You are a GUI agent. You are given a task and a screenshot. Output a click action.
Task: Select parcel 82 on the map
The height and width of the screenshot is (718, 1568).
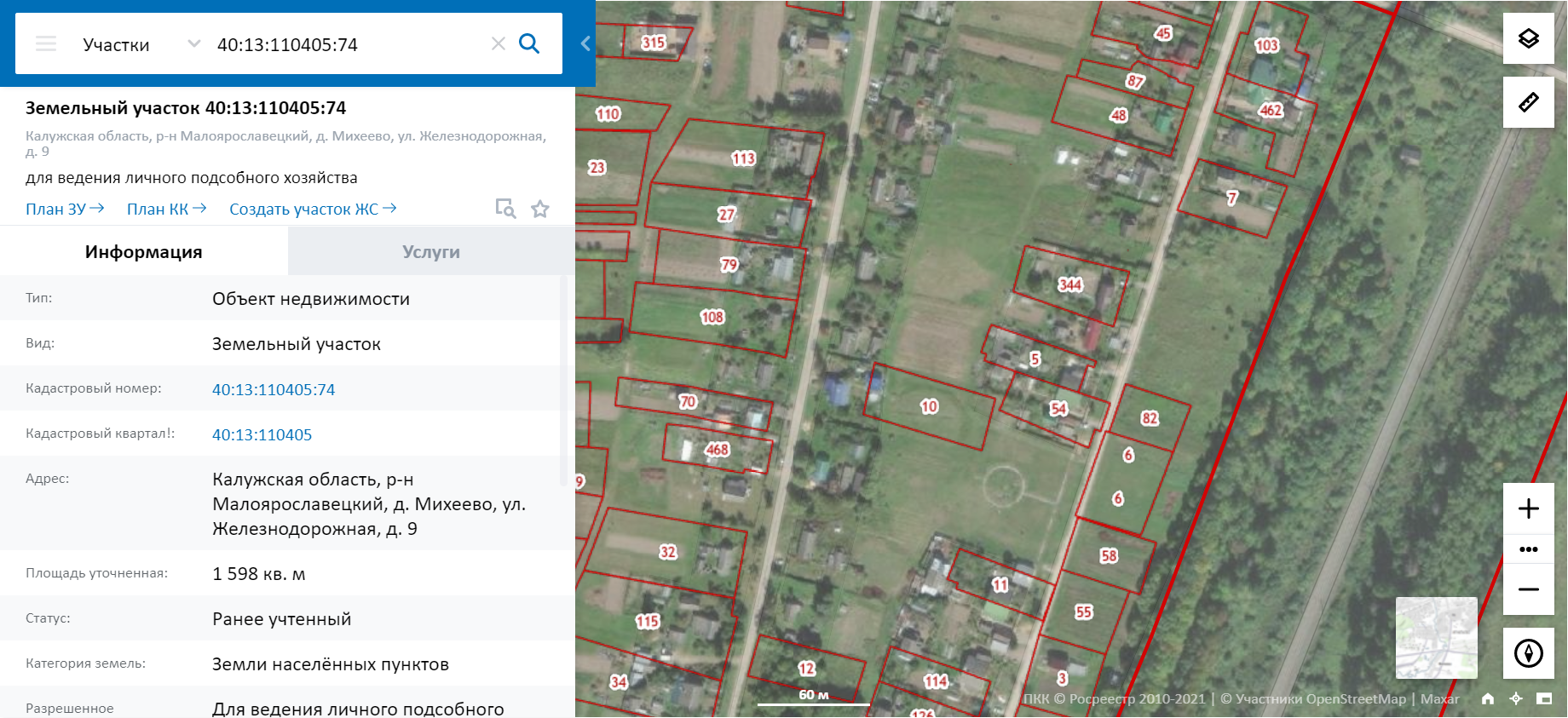tap(1150, 417)
